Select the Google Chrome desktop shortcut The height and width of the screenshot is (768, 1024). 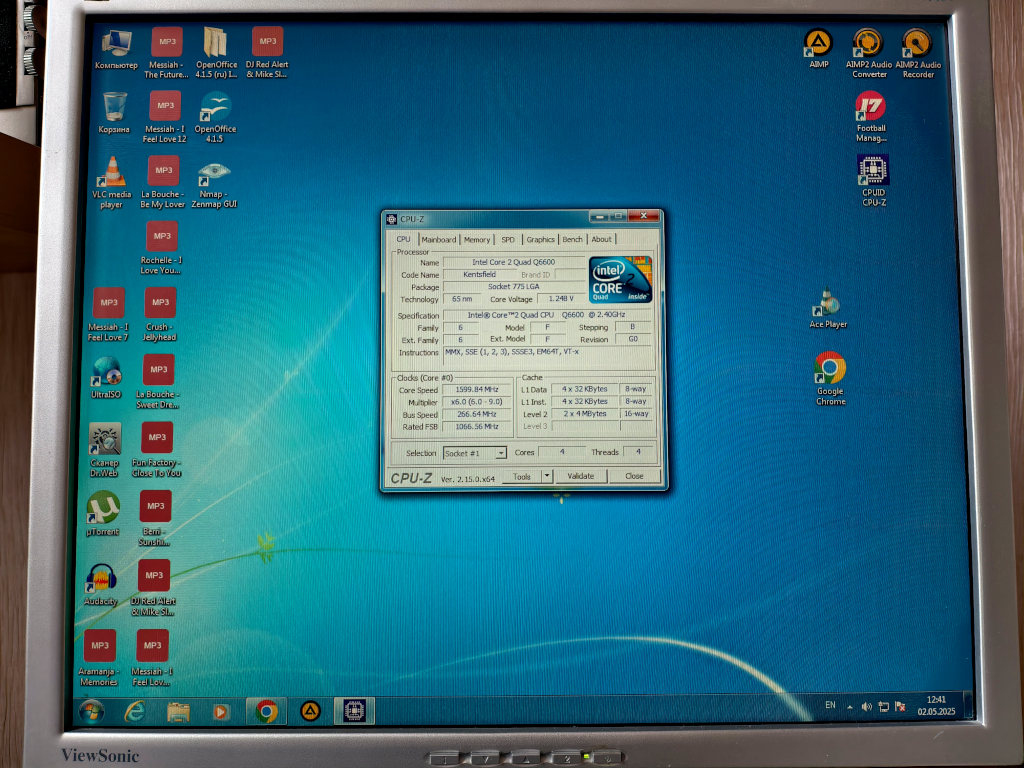830,379
